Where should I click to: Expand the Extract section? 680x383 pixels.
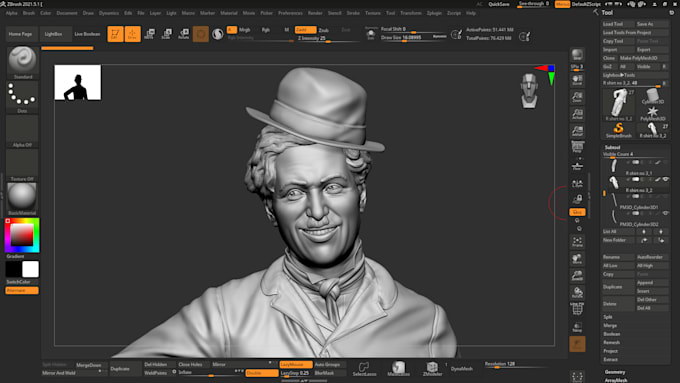pos(610,360)
